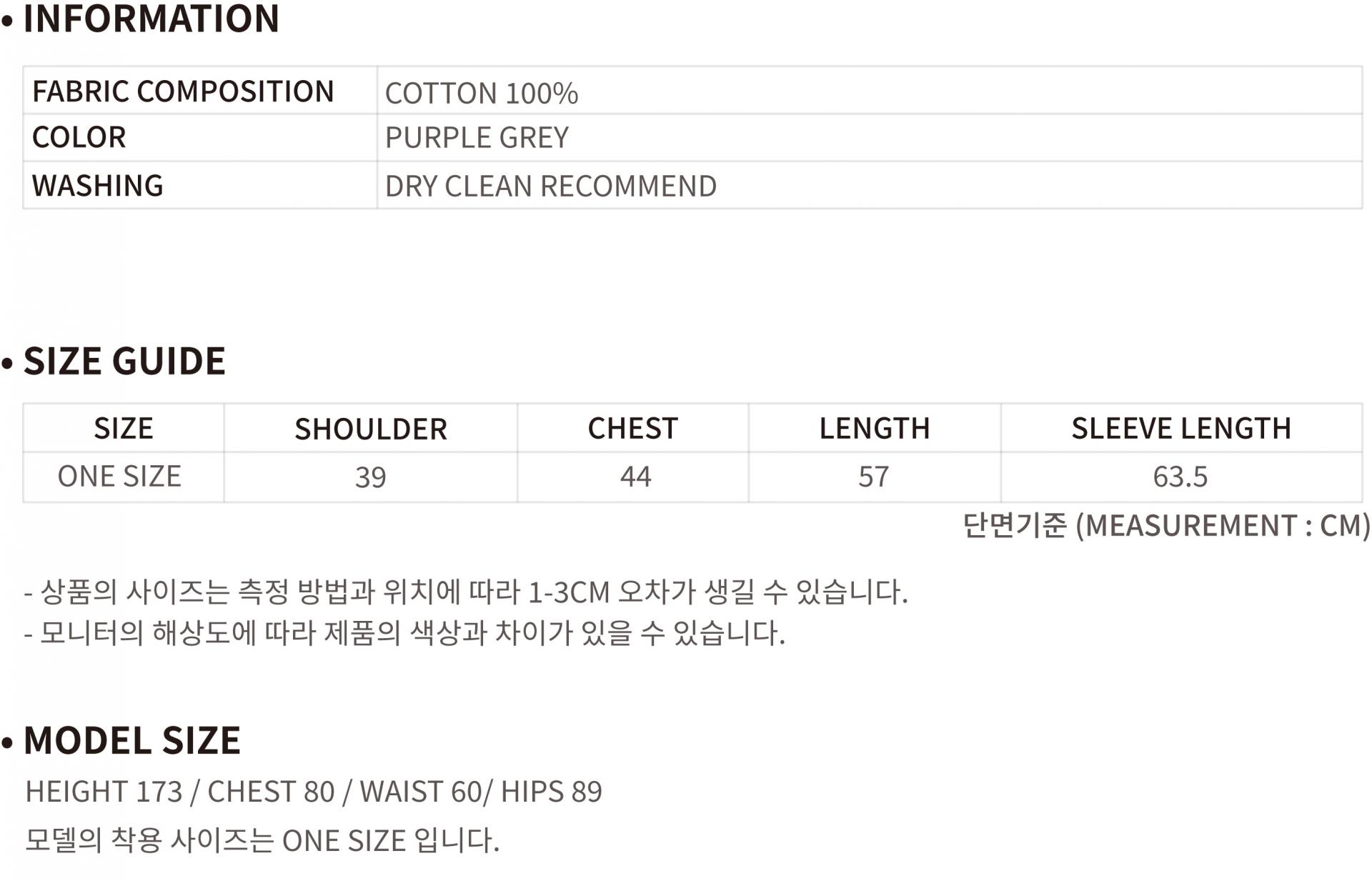The image size is (1372, 881).
Task: Click the PURPLE GREY color value
Action: 477,137
